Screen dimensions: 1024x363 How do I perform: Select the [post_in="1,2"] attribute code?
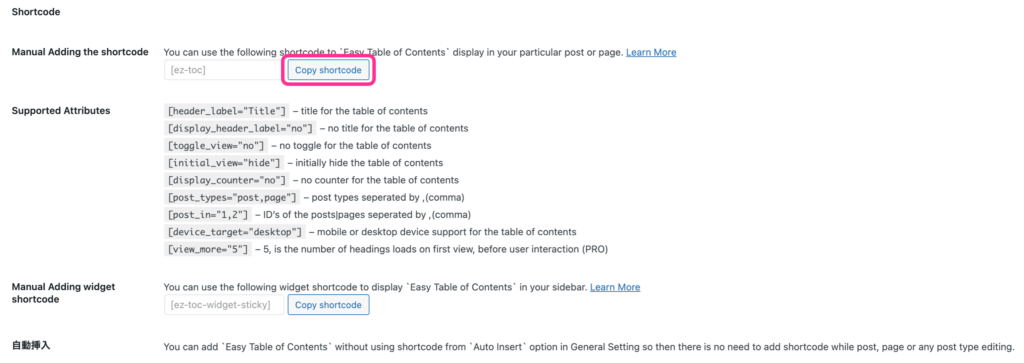(x=208, y=214)
